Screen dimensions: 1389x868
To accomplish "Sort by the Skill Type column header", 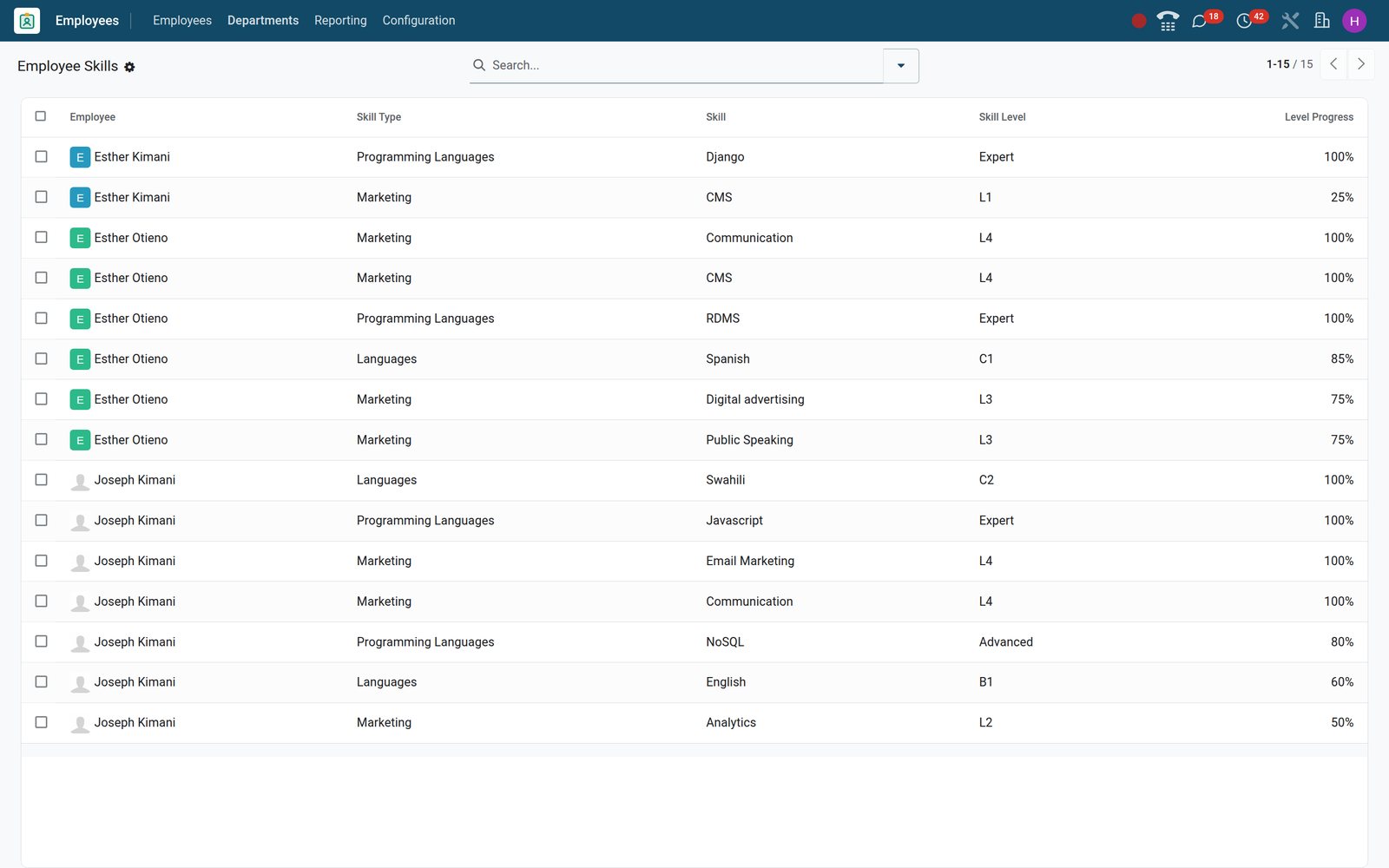I will pos(379,117).
